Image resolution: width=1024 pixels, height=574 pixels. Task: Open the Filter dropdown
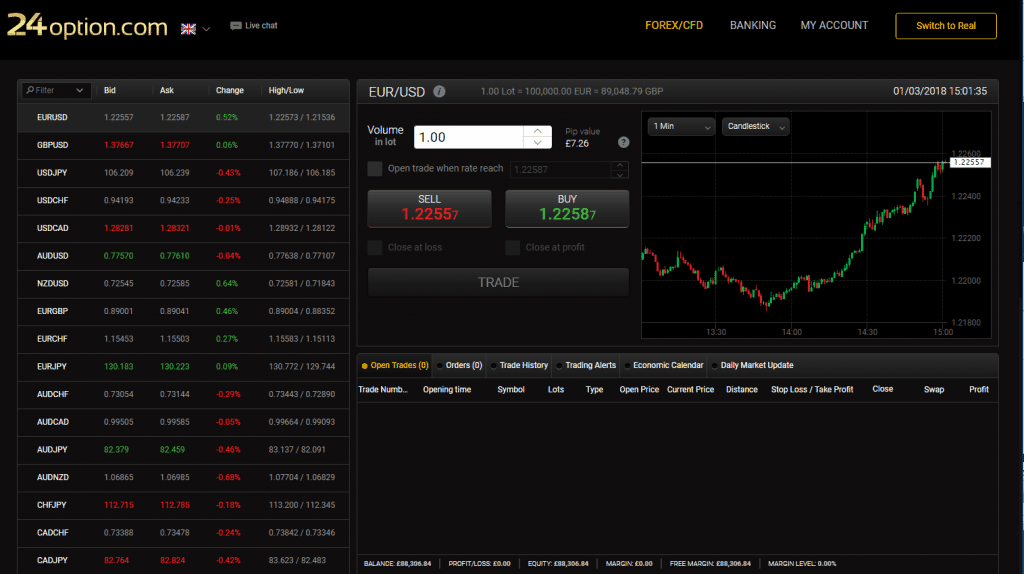tap(56, 90)
